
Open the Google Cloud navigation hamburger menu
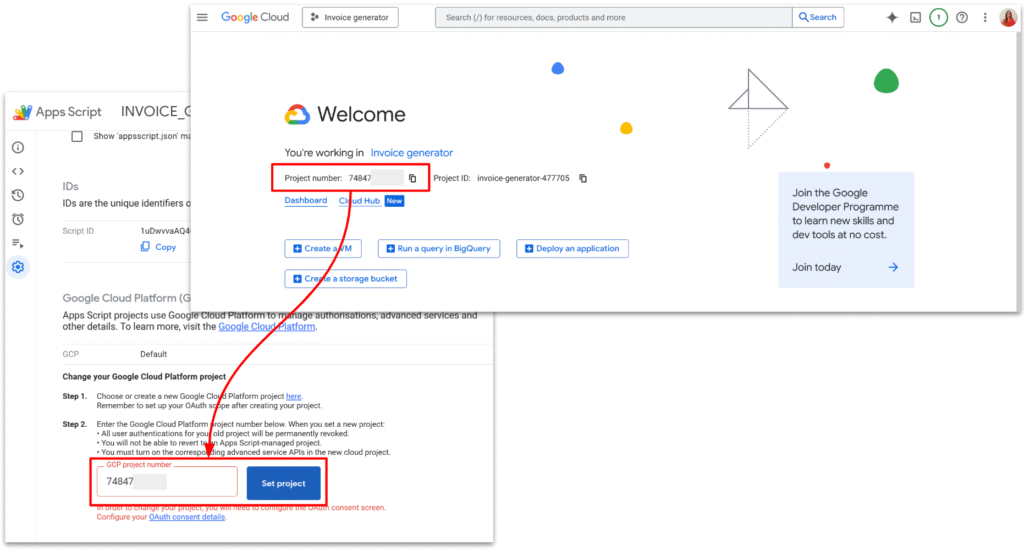coord(203,17)
